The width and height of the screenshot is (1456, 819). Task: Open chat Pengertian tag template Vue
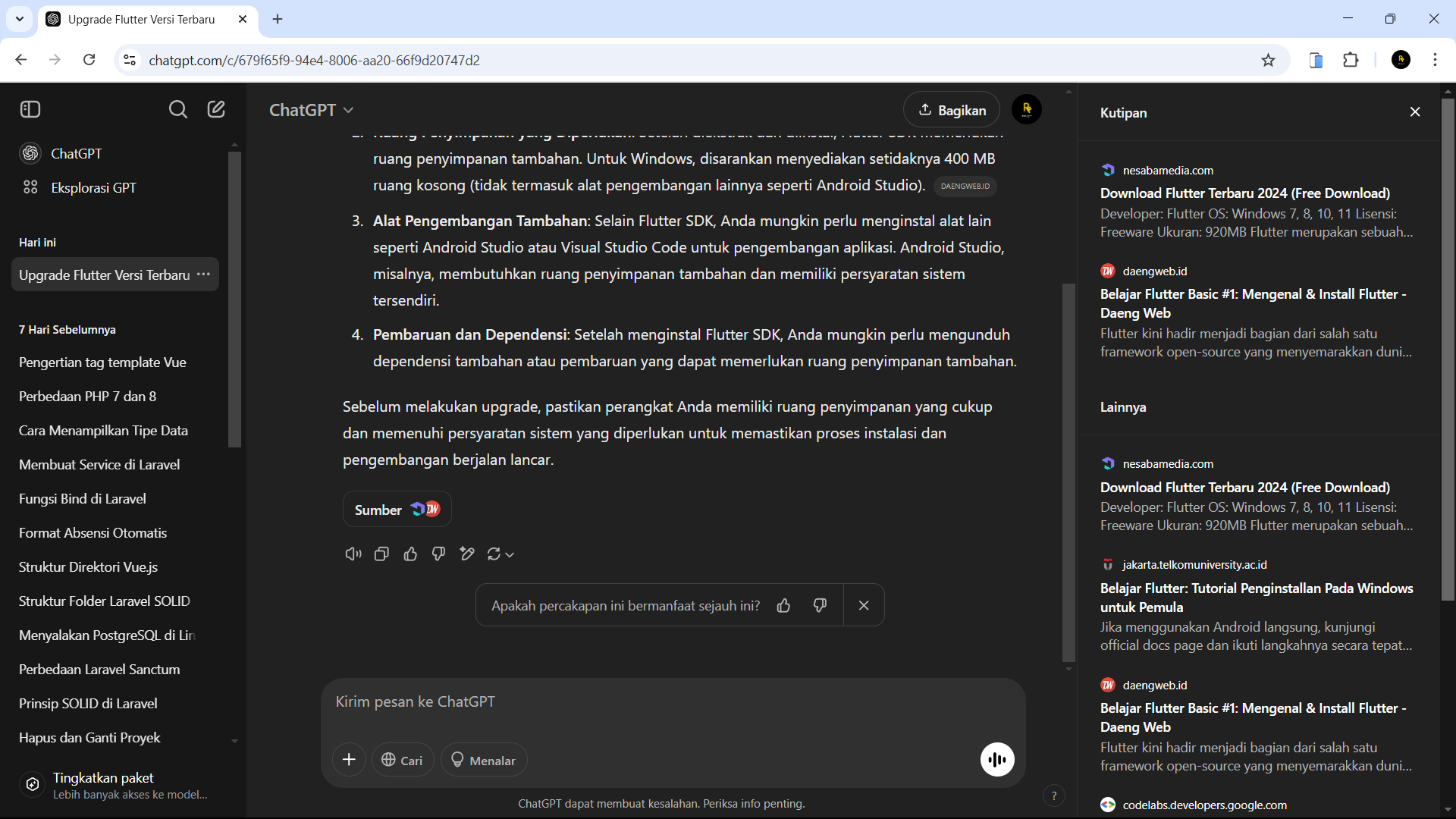(x=115, y=362)
